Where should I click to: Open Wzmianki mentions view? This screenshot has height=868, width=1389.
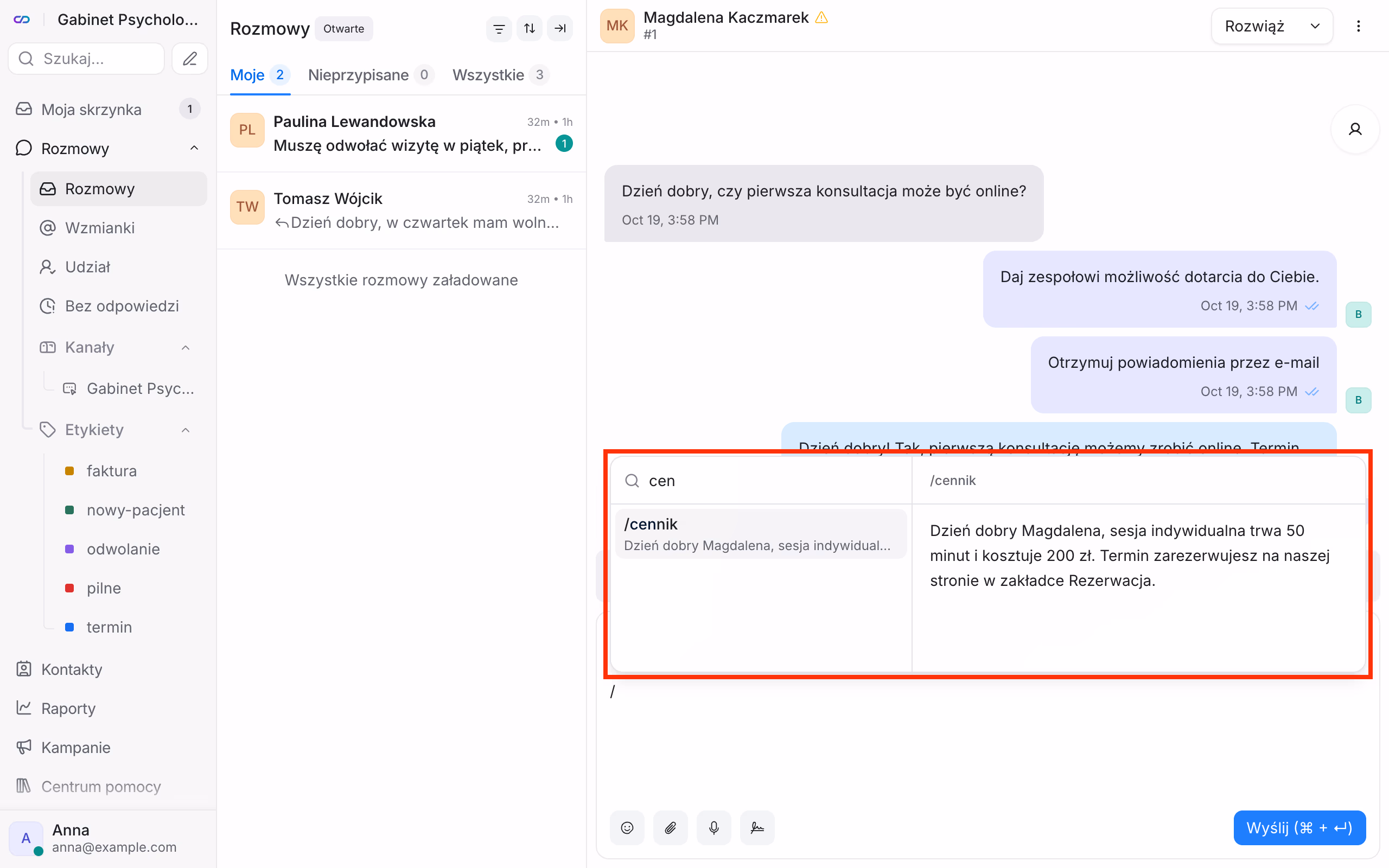pos(119,228)
